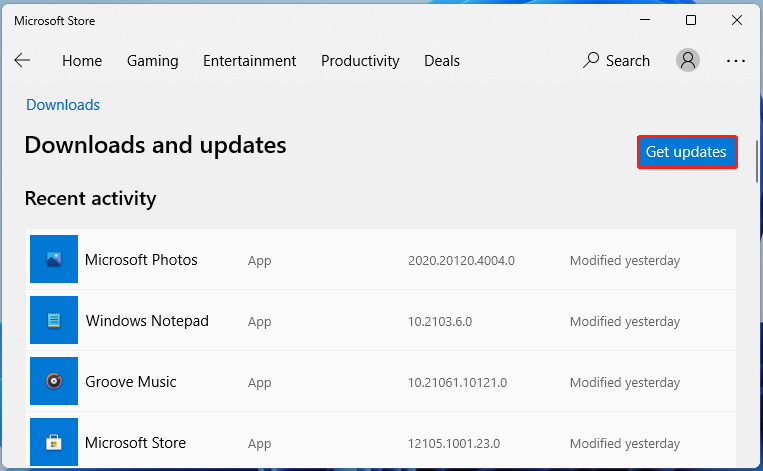Image resolution: width=763 pixels, height=471 pixels.
Task: Open the Productivity tab
Action: (360, 61)
